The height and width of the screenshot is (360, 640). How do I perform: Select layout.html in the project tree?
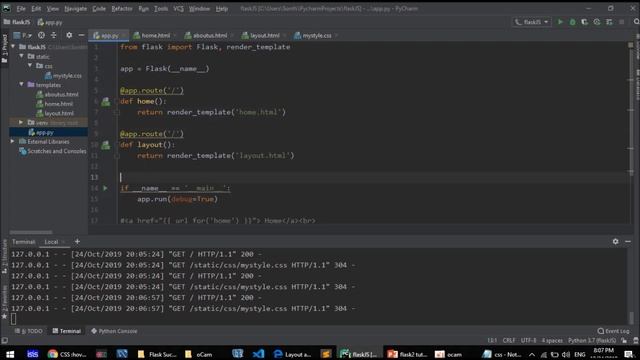[55, 113]
